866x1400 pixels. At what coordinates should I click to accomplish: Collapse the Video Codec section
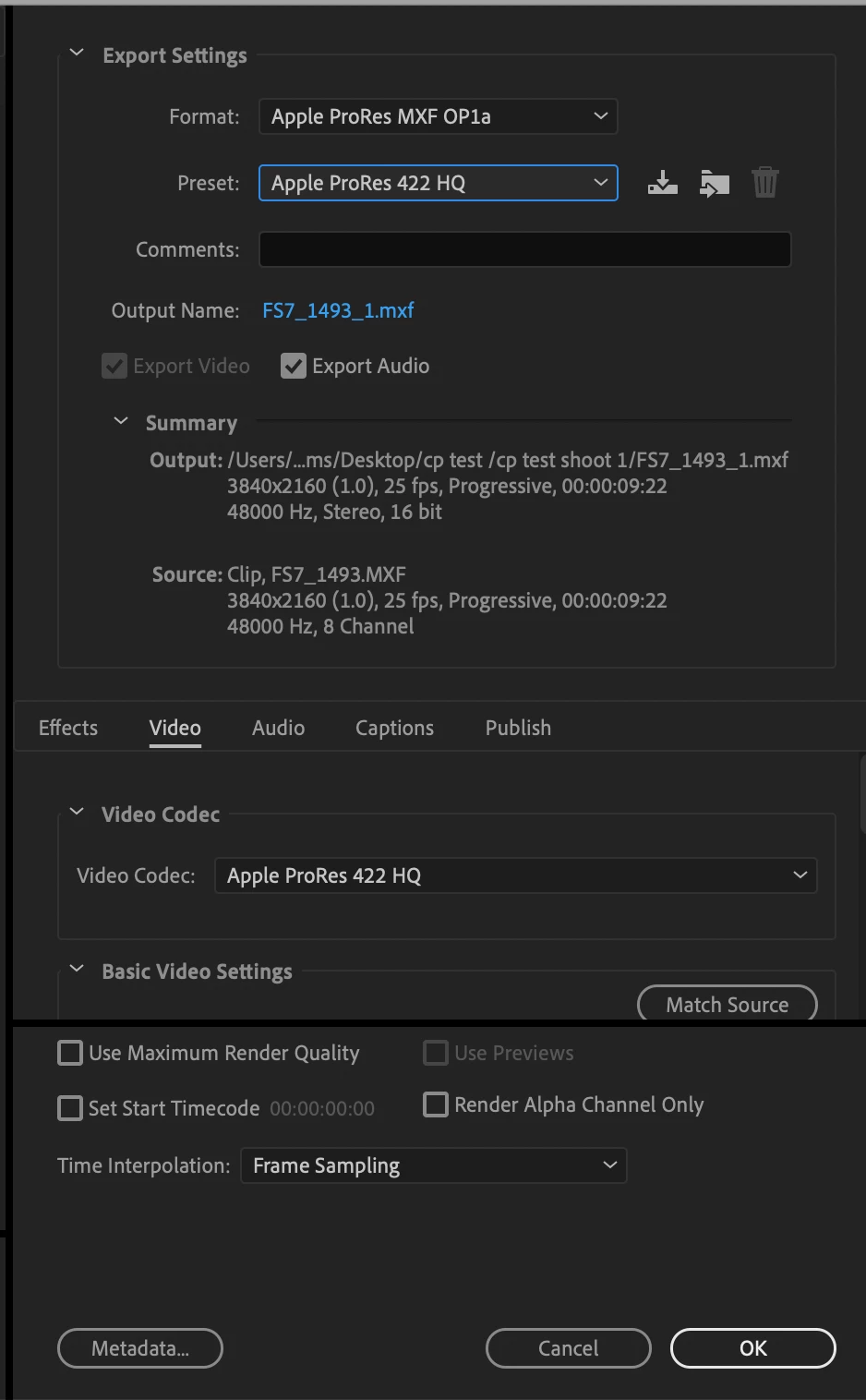(77, 812)
